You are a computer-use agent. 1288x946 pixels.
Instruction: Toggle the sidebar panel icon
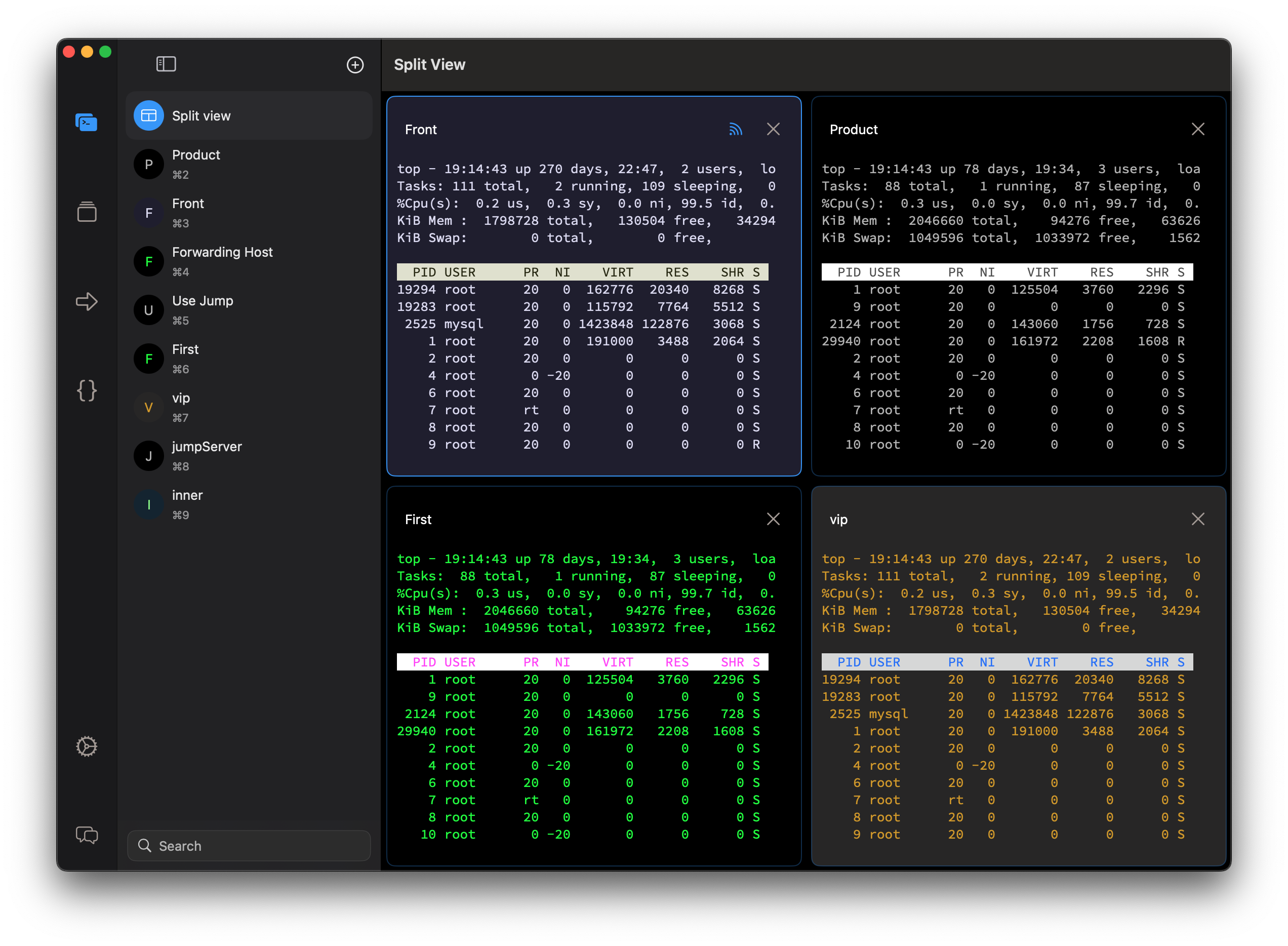(166, 64)
